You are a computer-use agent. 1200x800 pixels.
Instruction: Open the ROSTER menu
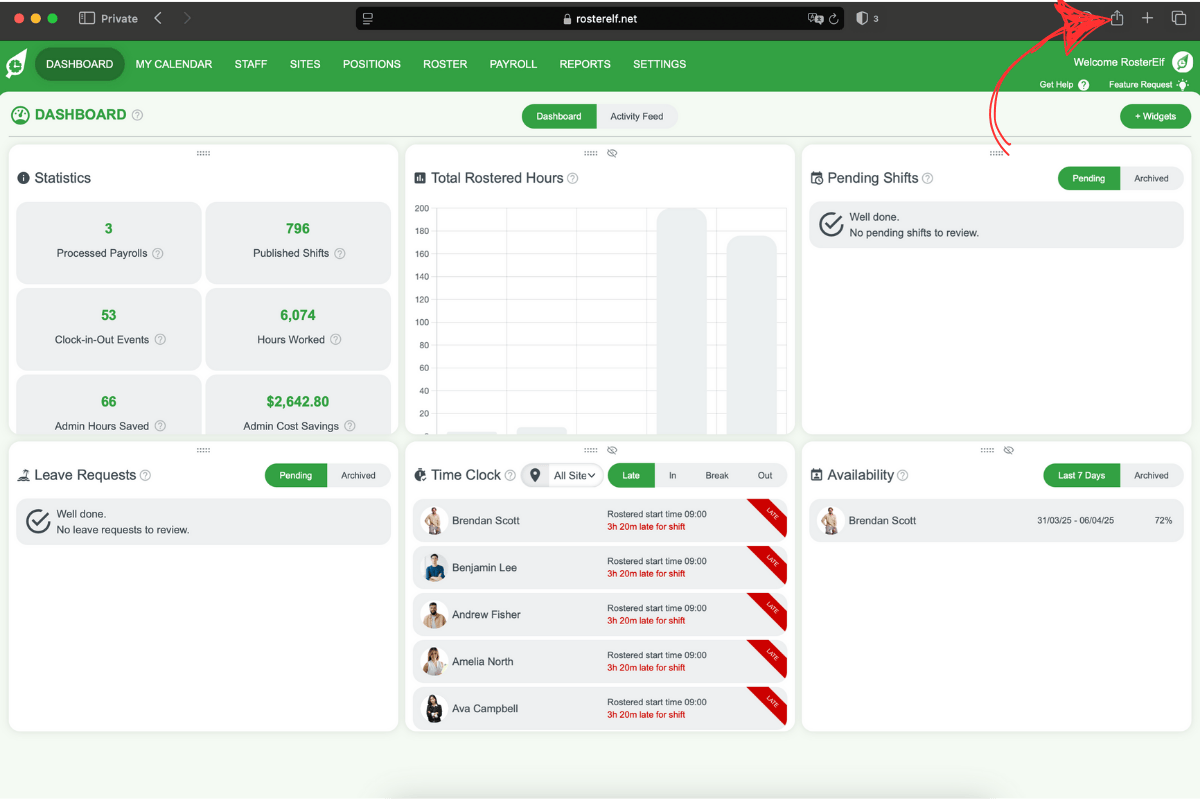pos(445,64)
